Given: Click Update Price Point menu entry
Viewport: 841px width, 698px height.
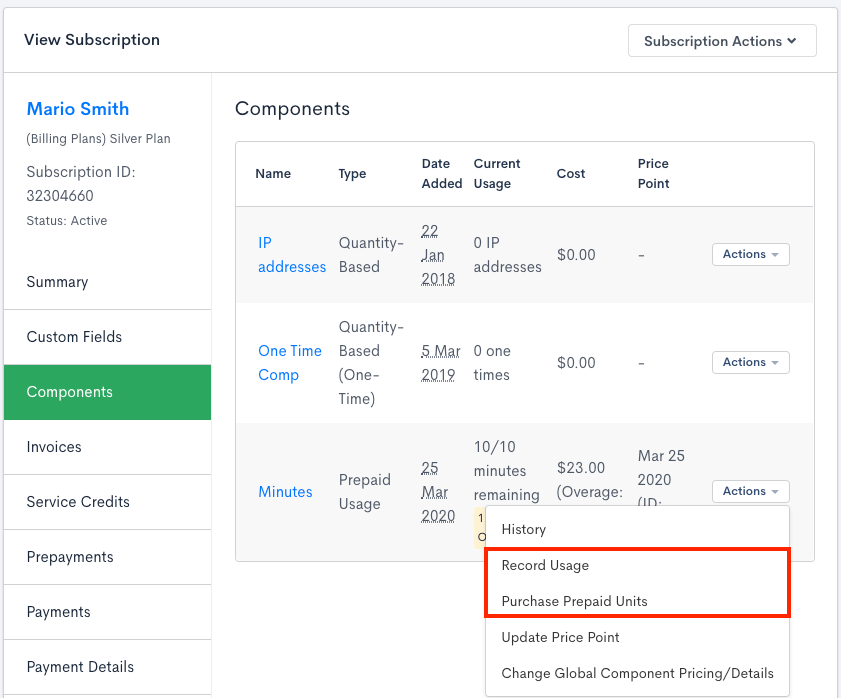Looking at the screenshot, I should pyautogui.click(x=560, y=637).
